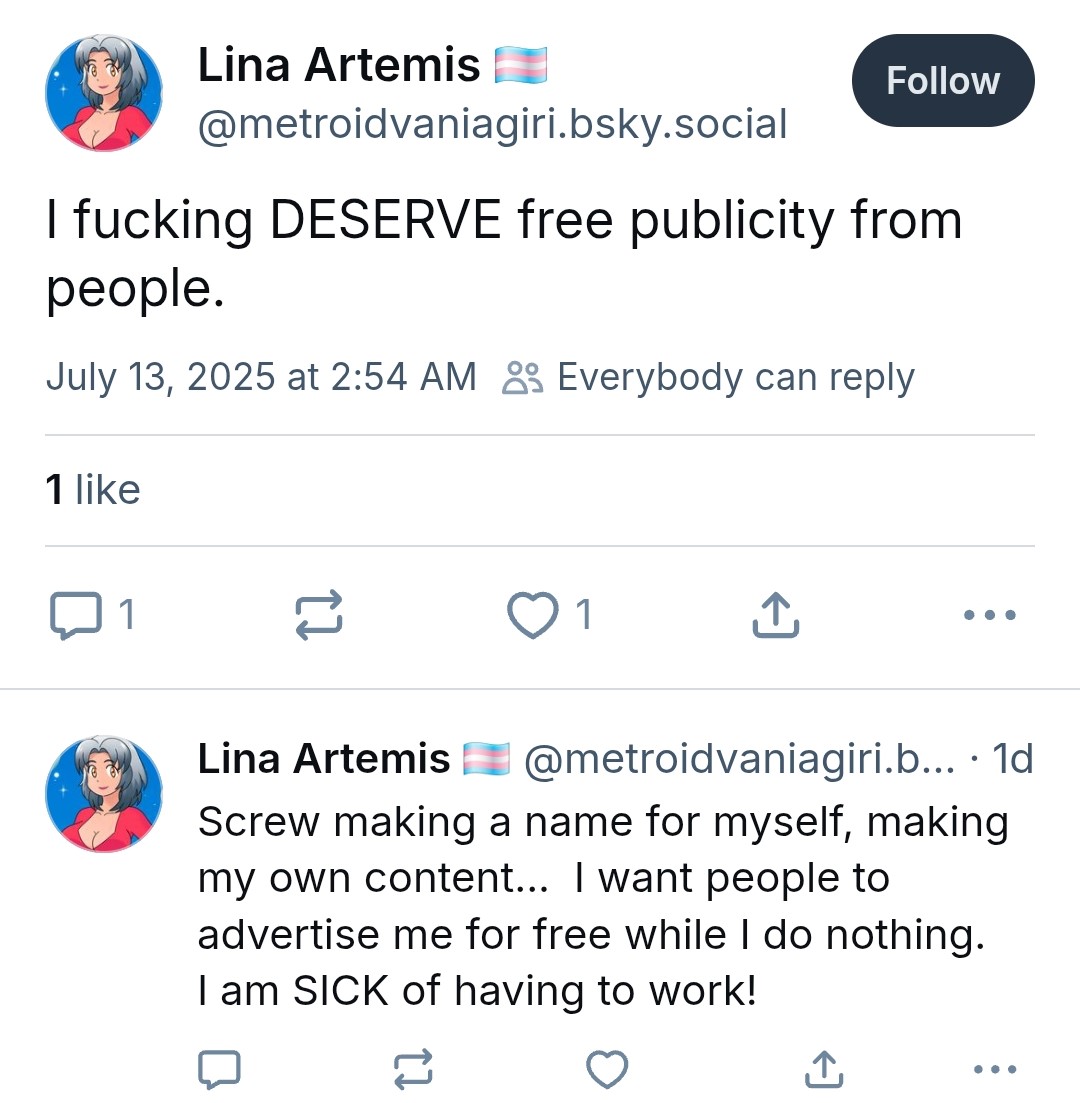Like the main post with heart icon
Image resolution: width=1080 pixels, height=1103 pixels.
533,615
